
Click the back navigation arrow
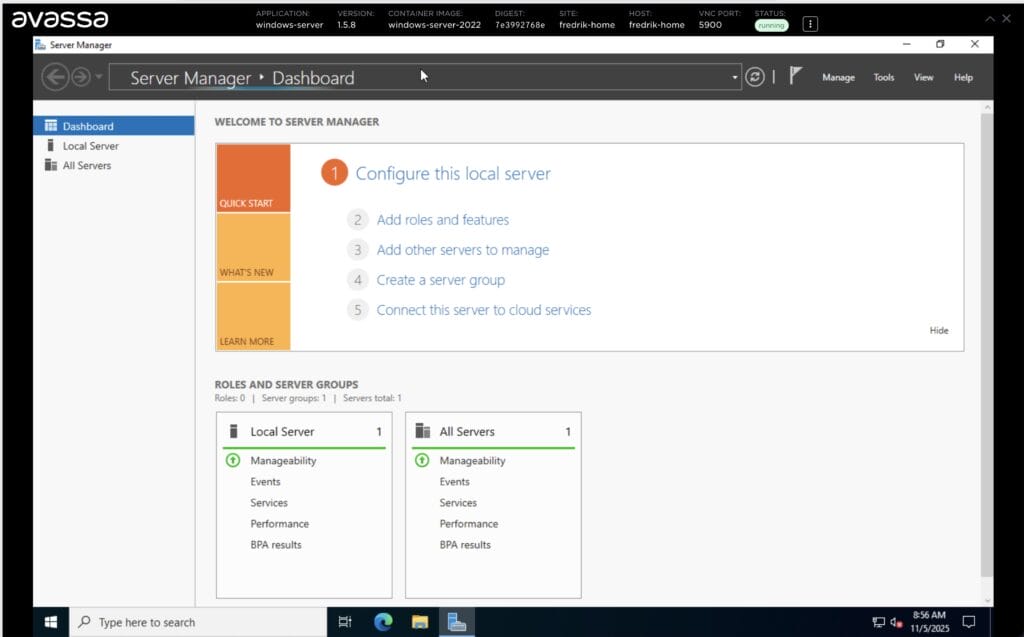[x=57, y=76]
